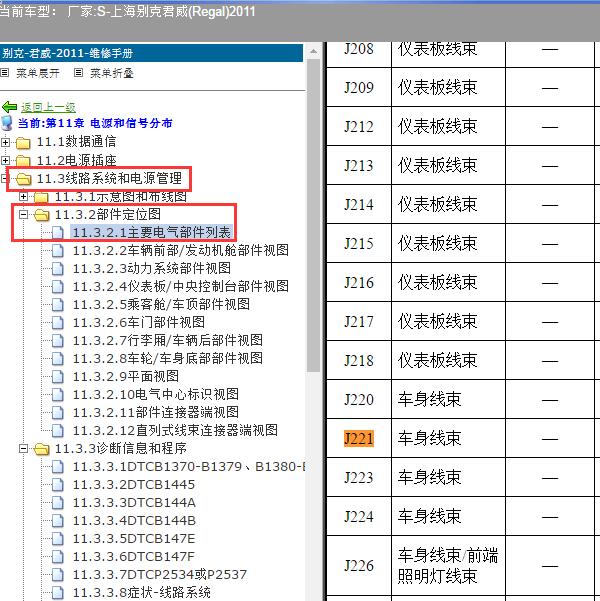Click the J220 table cell

pyautogui.click(x=358, y=399)
